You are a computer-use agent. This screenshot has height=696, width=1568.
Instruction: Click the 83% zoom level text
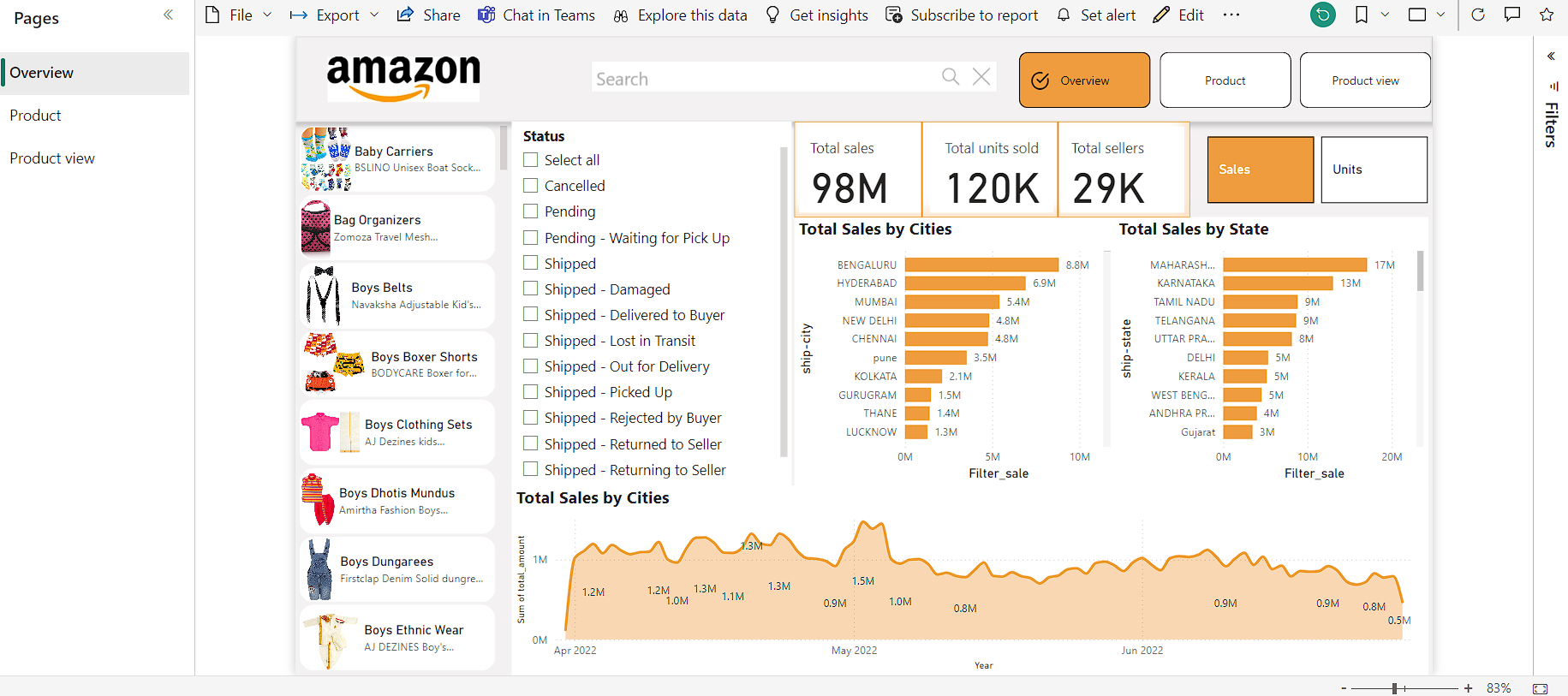point(1499,688)
